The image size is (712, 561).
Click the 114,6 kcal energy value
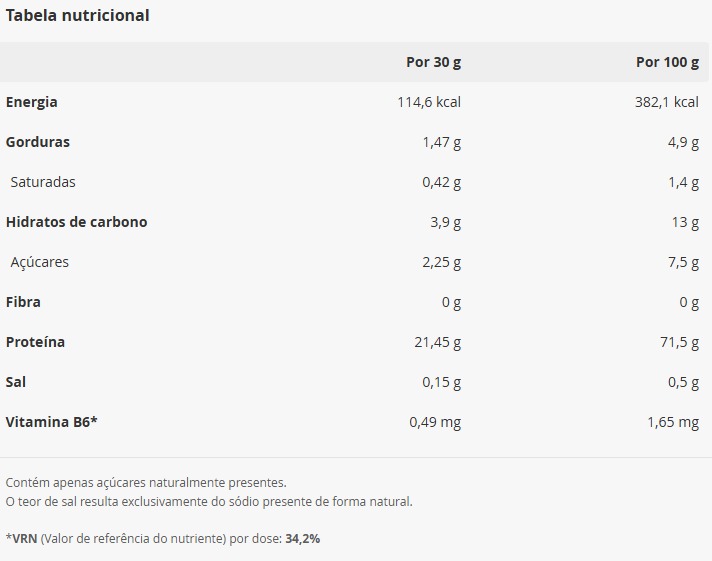point(429,102)
